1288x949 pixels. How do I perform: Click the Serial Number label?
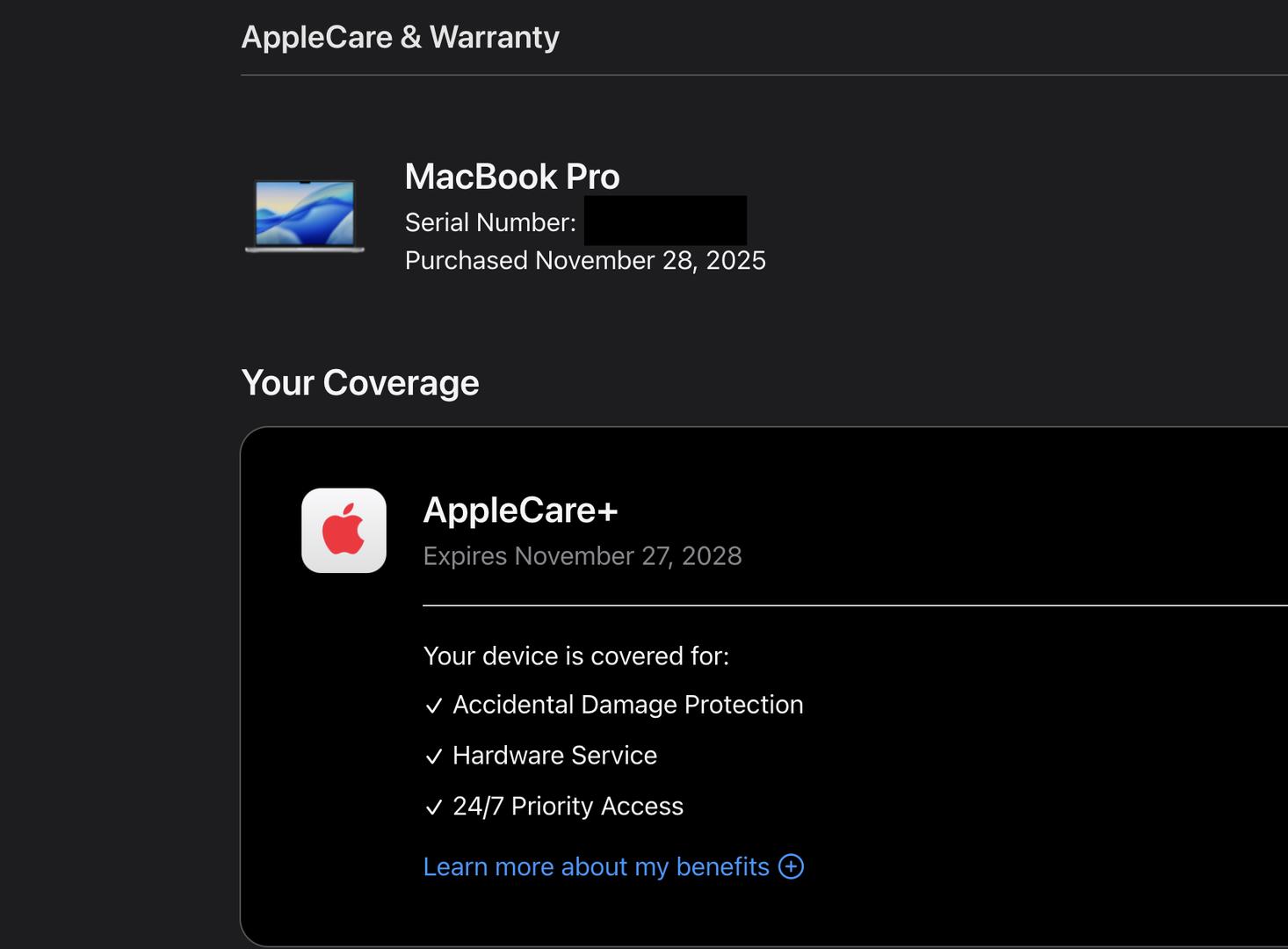coord(490,222)
